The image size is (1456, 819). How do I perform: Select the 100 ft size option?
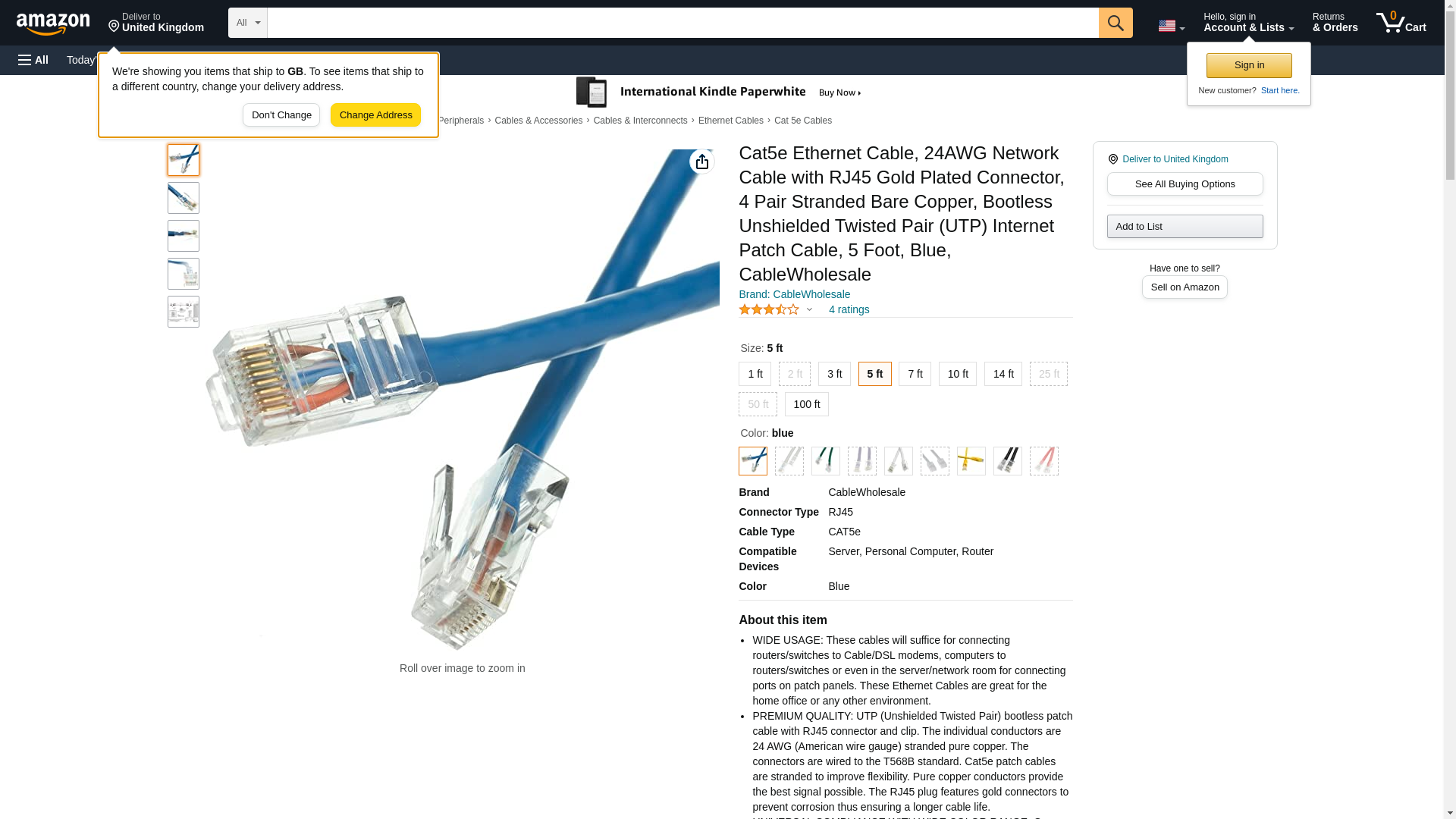pos(806,404)
